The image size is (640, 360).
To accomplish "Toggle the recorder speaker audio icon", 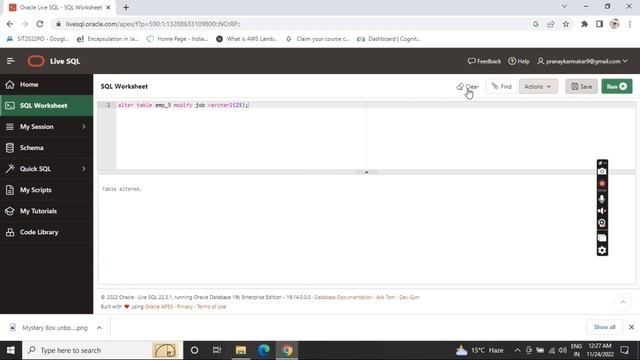I will [602, 211].
